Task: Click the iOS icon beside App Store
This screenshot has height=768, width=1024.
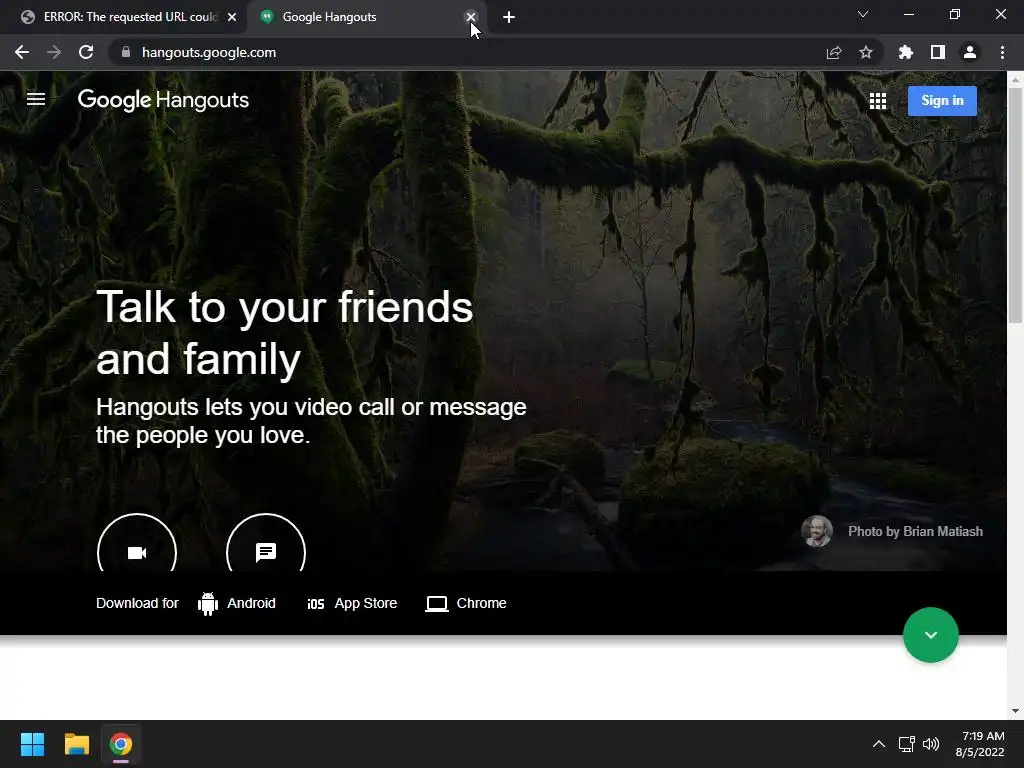Action: point(315,604)
